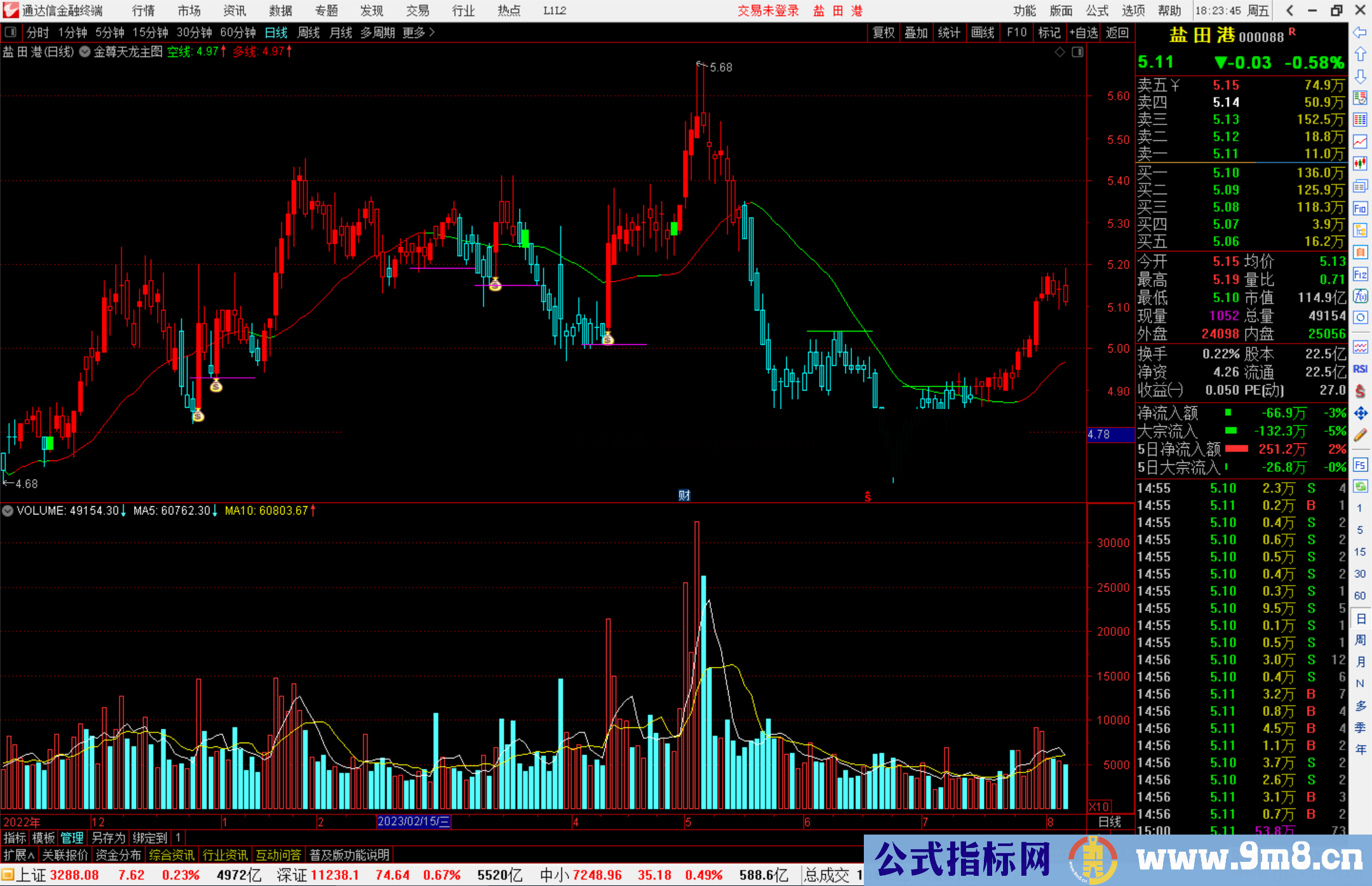Image resolution: width=1372 pixels, height=886 pixels.
Task: Click the F12 icon in sidebar
Action: (1360, 274)
